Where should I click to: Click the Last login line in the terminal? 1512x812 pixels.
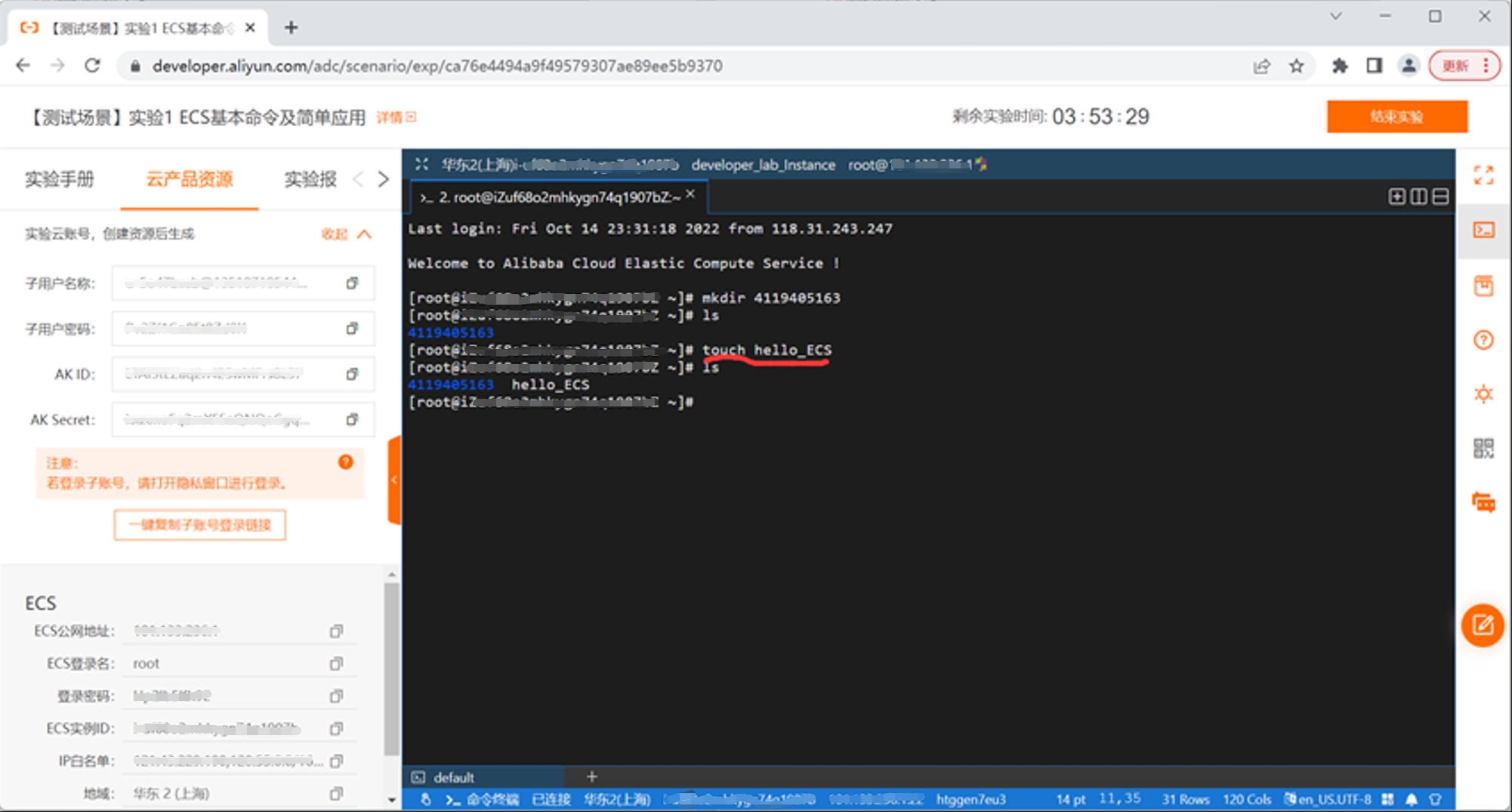(x=650, y=228)
